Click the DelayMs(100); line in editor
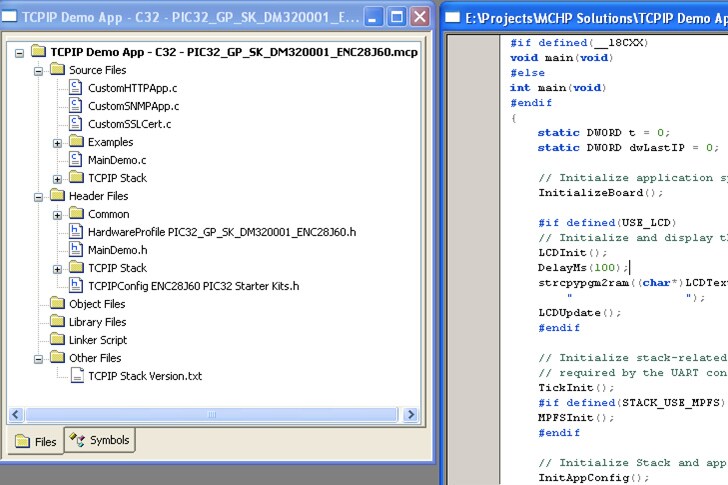 (583, 268)
